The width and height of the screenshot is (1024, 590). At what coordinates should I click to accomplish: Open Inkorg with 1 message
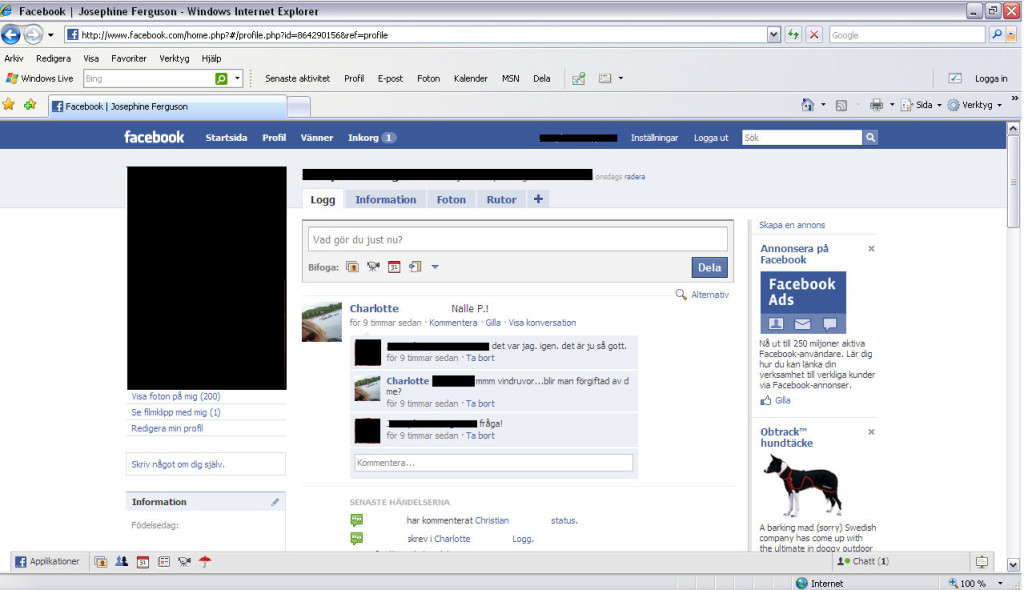(372, 138)
